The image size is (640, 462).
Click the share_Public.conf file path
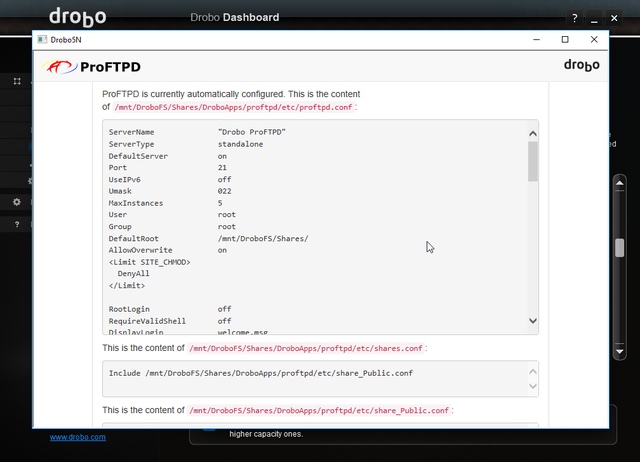(x=319, y=411)
